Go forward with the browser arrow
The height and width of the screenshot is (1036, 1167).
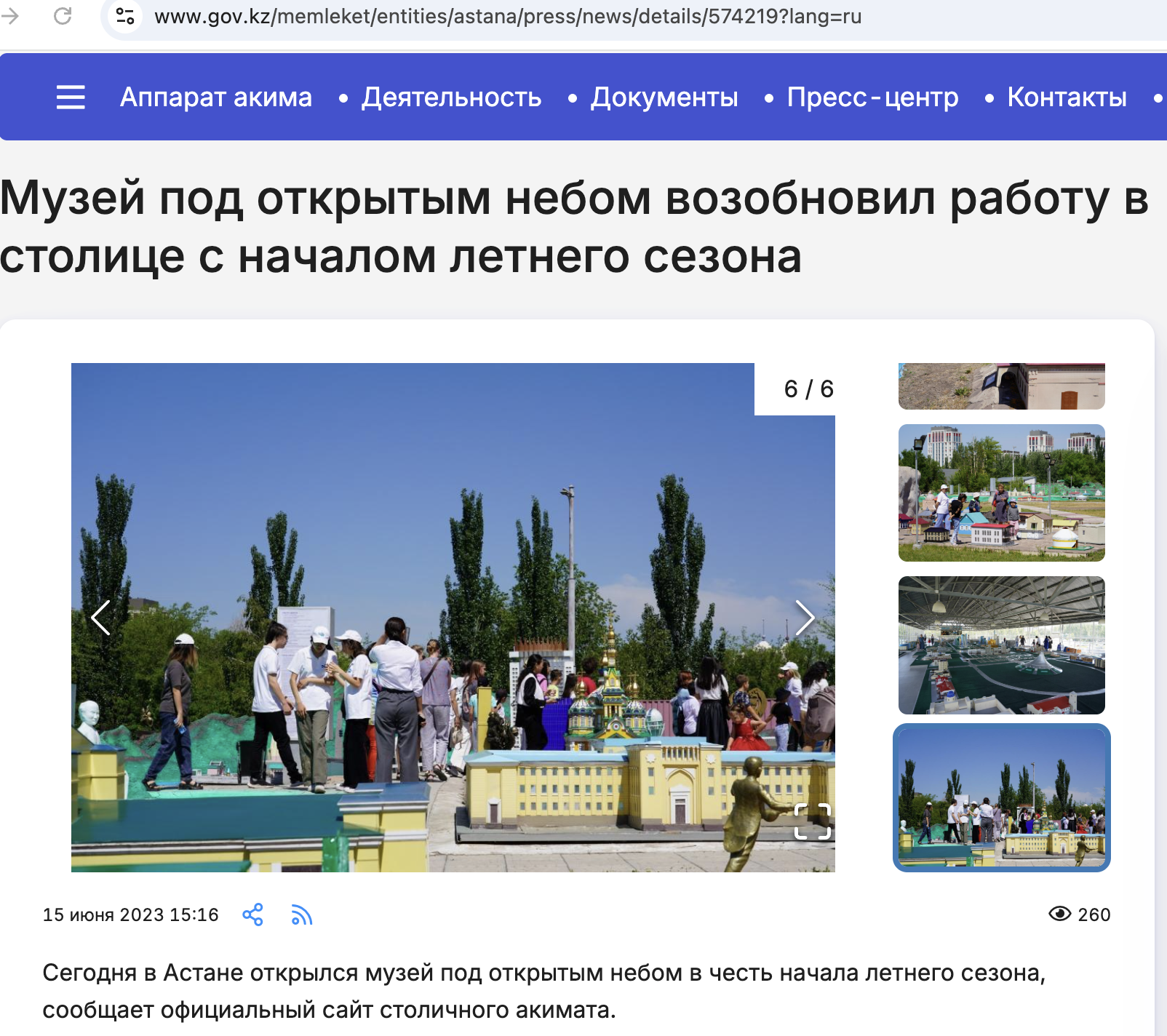click(9, 15)
